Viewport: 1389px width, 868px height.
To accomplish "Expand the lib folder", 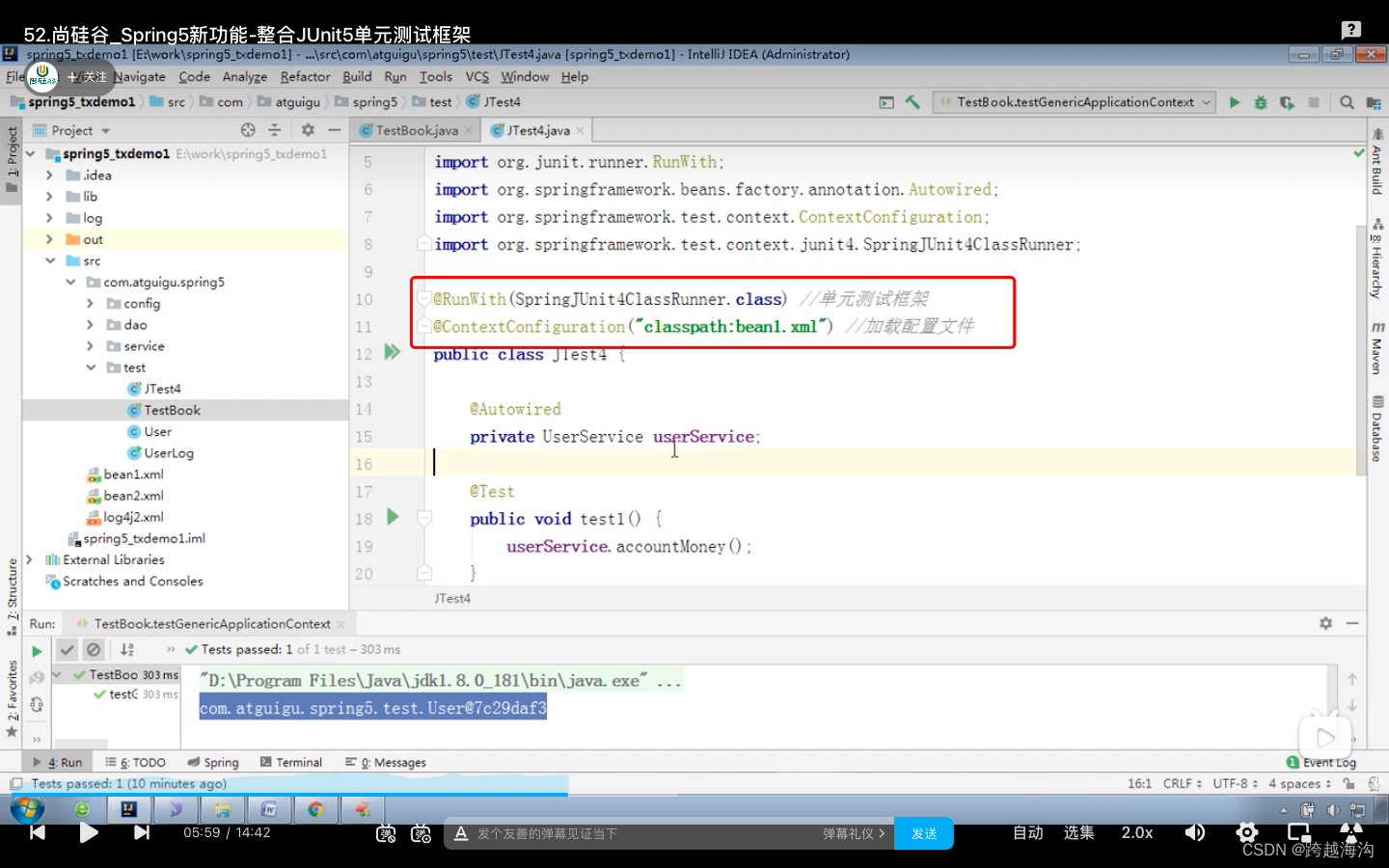I will (49, 197).
